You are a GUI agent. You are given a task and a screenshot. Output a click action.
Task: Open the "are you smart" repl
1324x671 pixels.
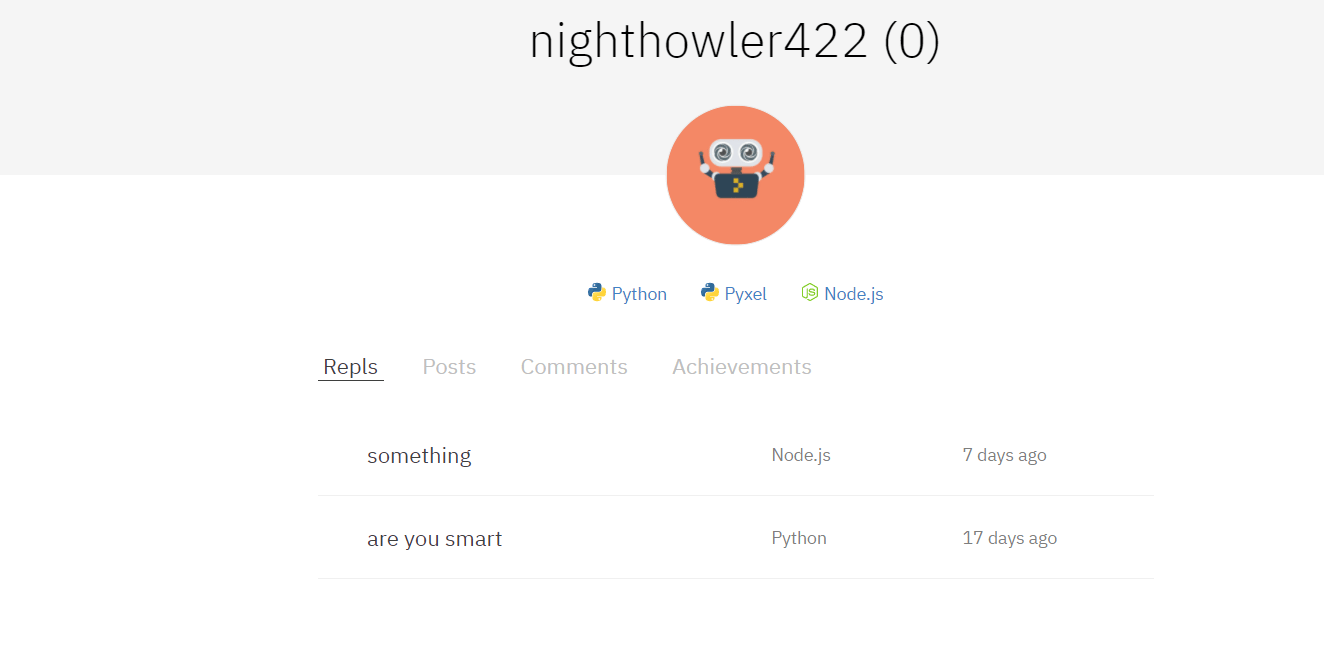[435, 539]
